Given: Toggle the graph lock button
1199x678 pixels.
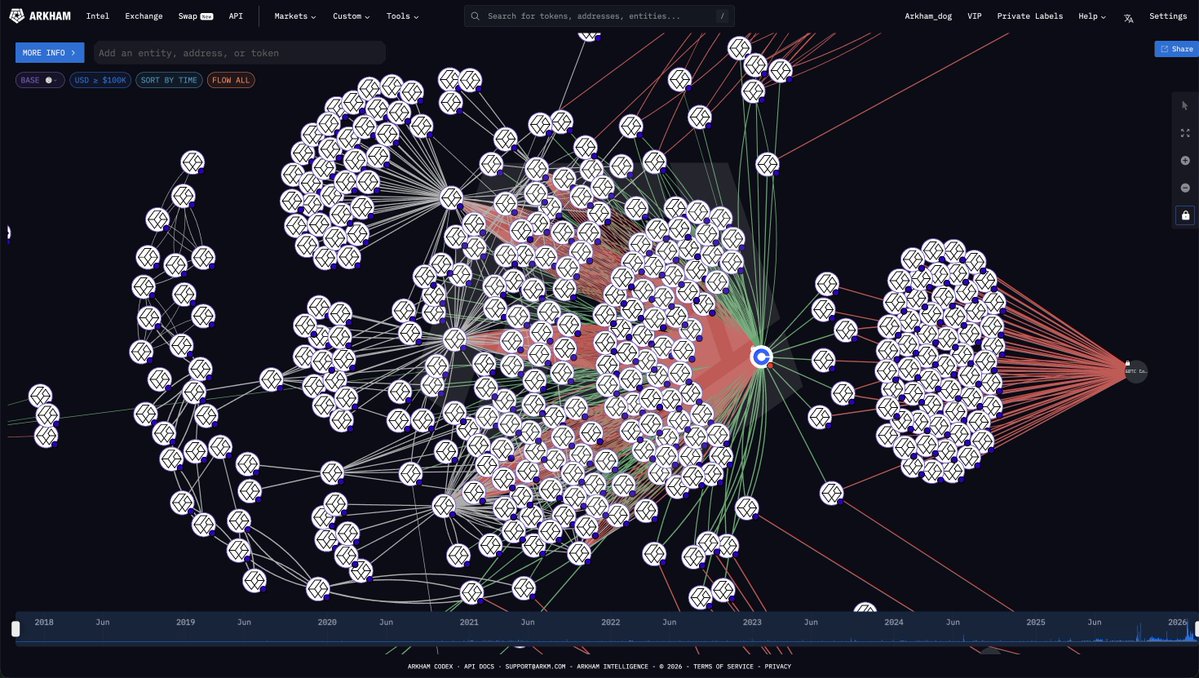Looking at the screenshot, I should [1185, 215].
